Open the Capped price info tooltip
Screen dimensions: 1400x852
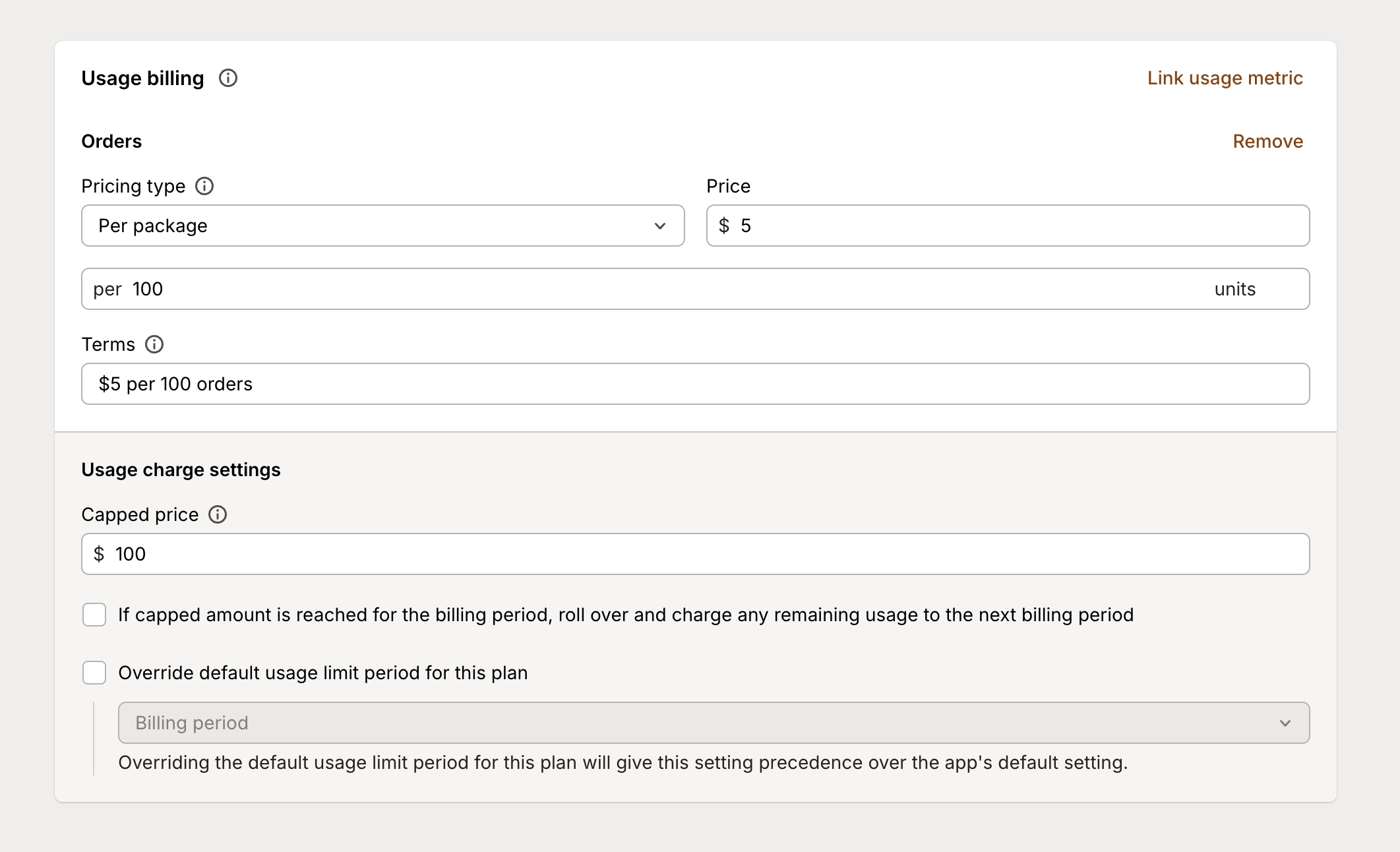[x=218, y=514]
